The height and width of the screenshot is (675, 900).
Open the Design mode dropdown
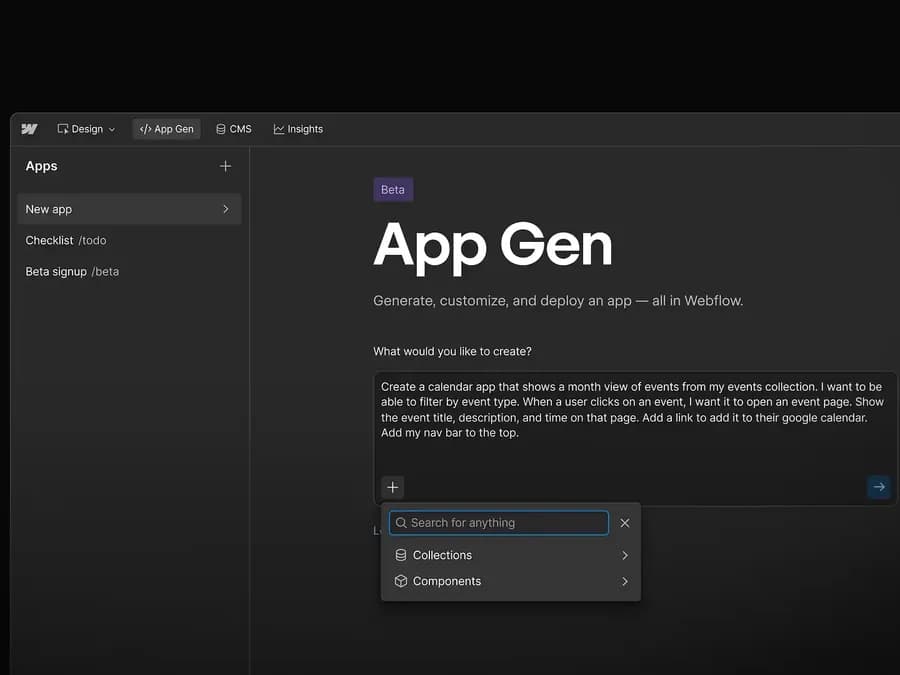click(86, 129)
